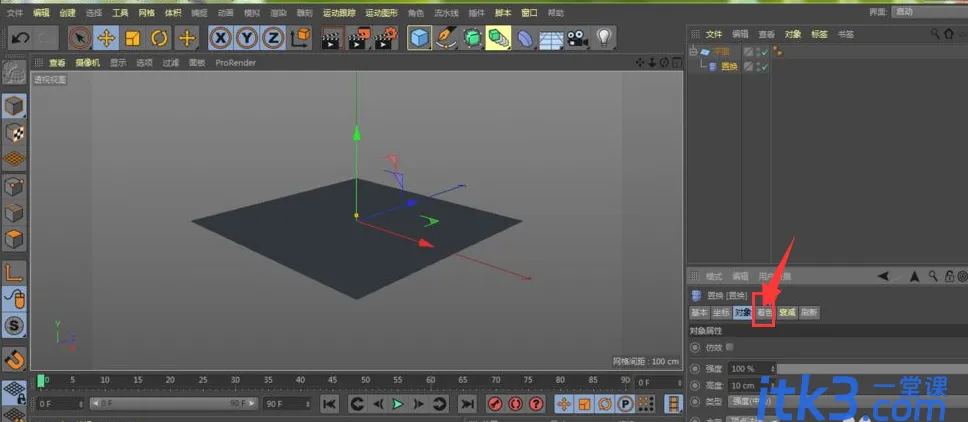The height and width of the screenshot is (422, 968).
Task: Open the 运动图形 menu
Action: tap(381, 12)
